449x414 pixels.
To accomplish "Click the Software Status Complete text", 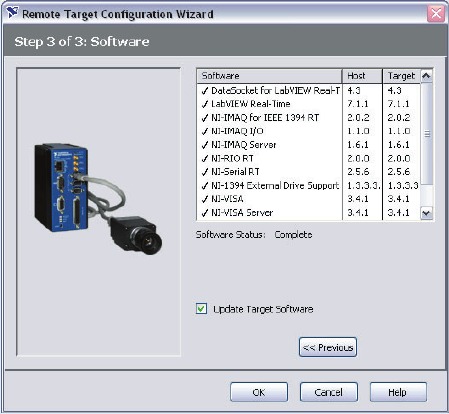I will (293, 235).
